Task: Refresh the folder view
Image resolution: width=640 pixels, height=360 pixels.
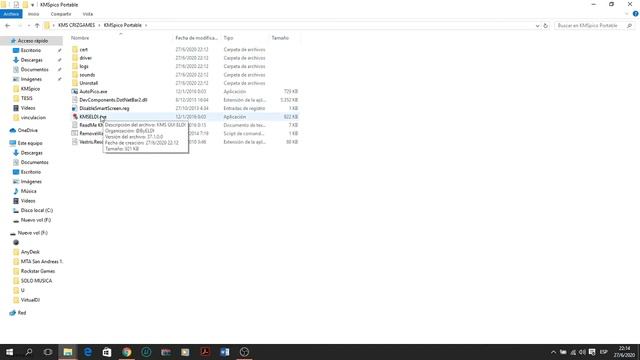Action: pyautogui.click(x=546, y=25)
